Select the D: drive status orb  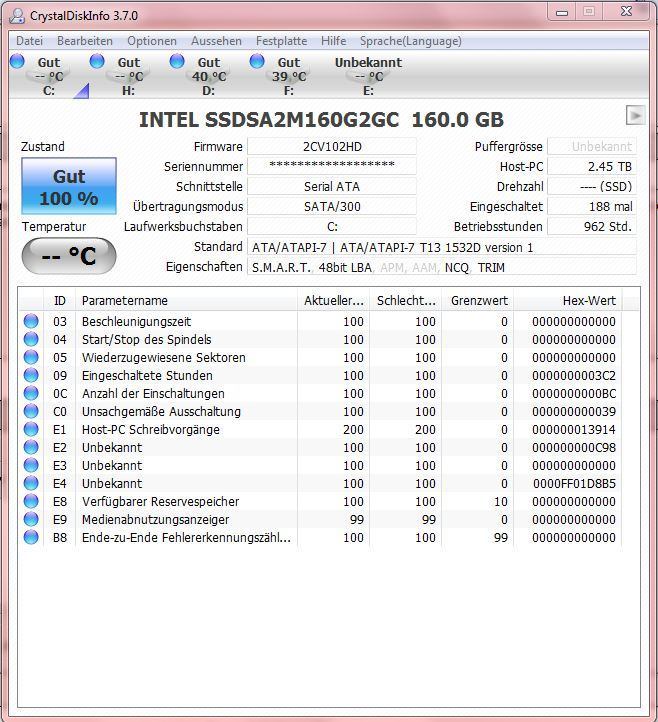coord(177,61)
